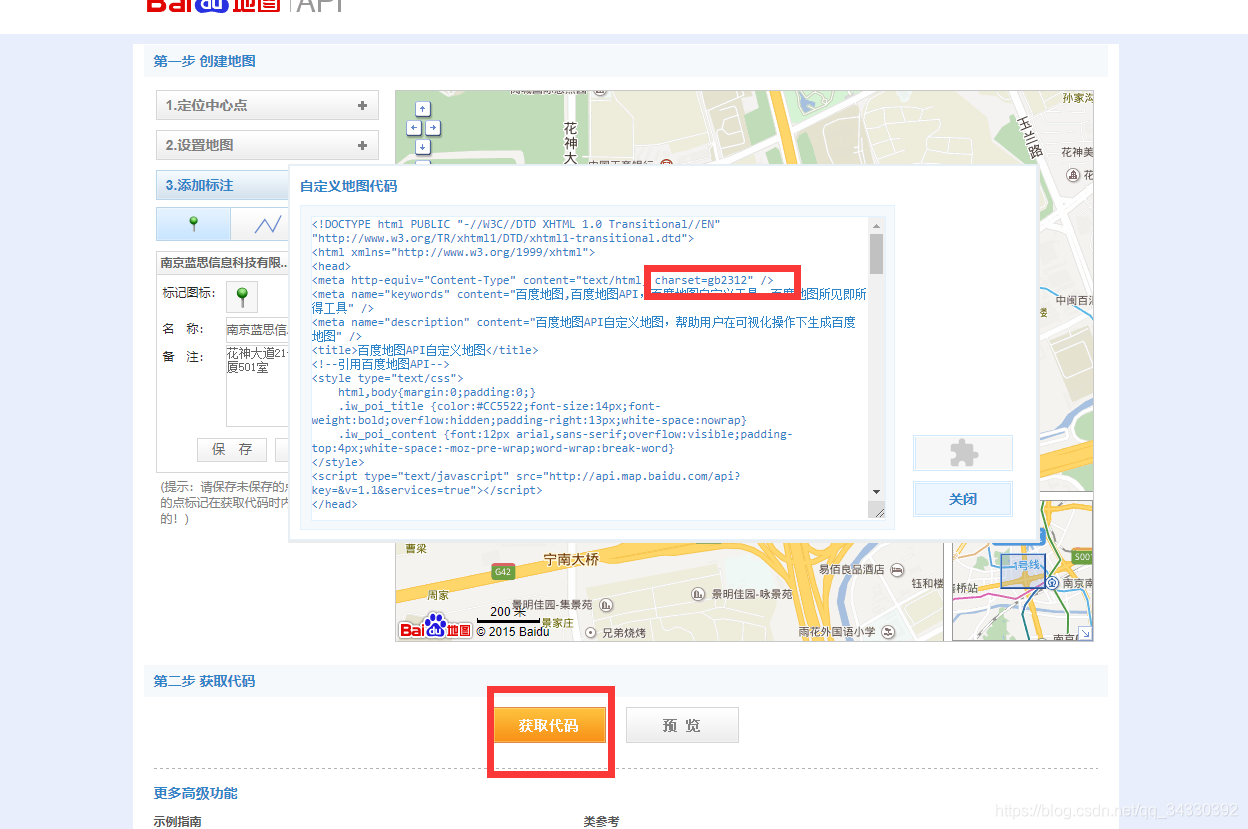The image size is (1248, 829).
Task: Click the 预览 preview button
Action: (682, 725)
